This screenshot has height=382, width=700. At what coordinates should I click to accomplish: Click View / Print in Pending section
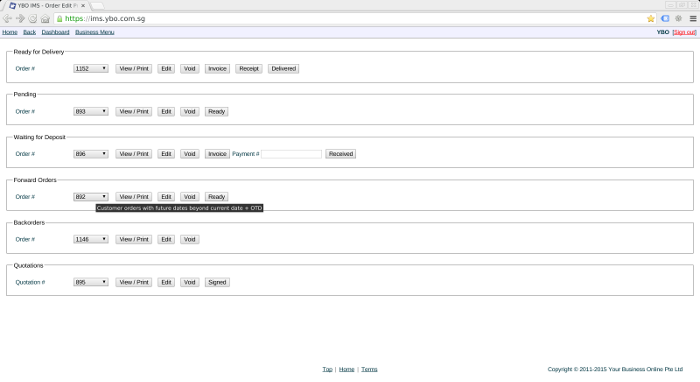pyautogui.click(x=133, y=112)
